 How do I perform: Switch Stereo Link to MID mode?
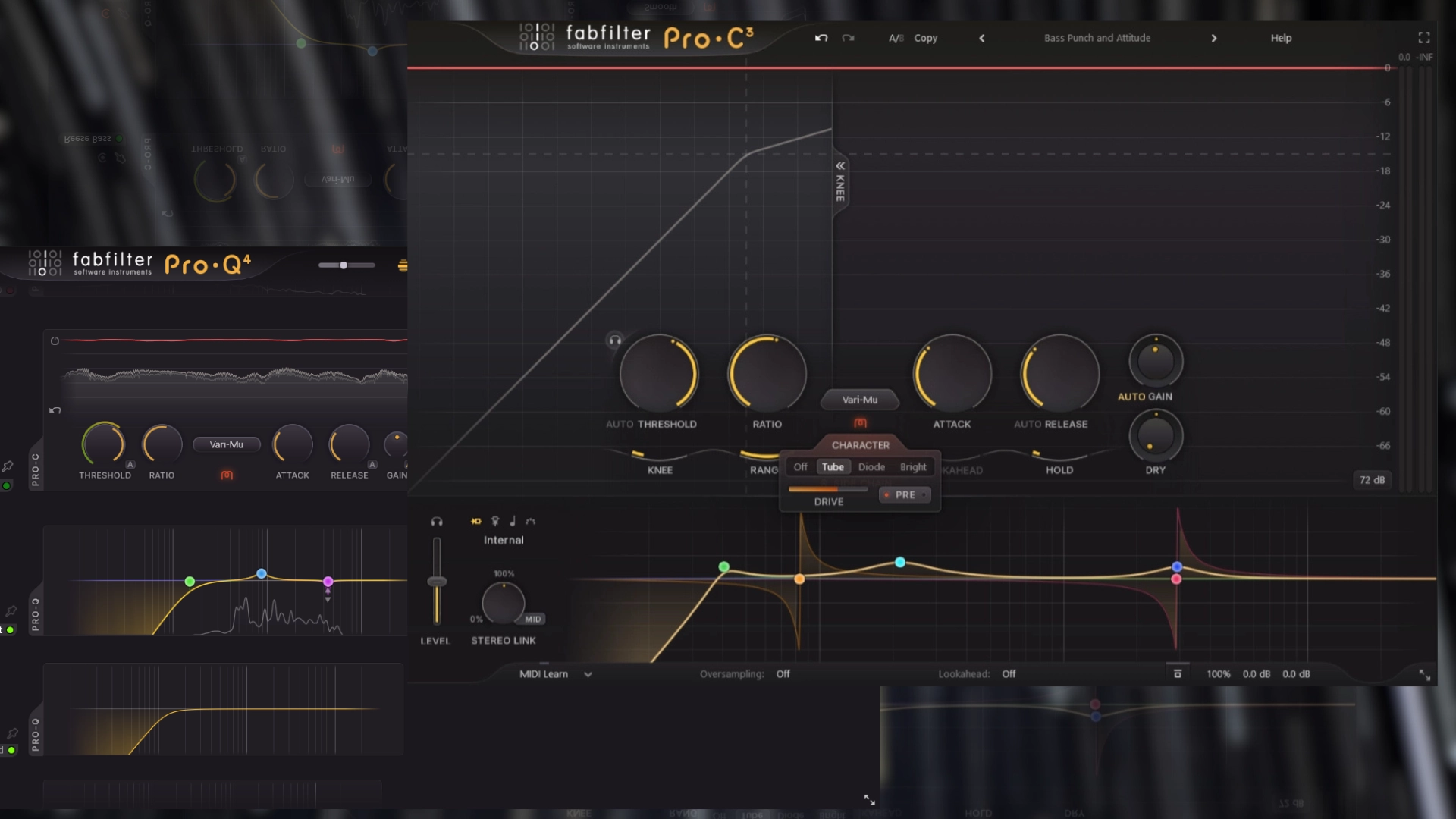coord(533,619)
